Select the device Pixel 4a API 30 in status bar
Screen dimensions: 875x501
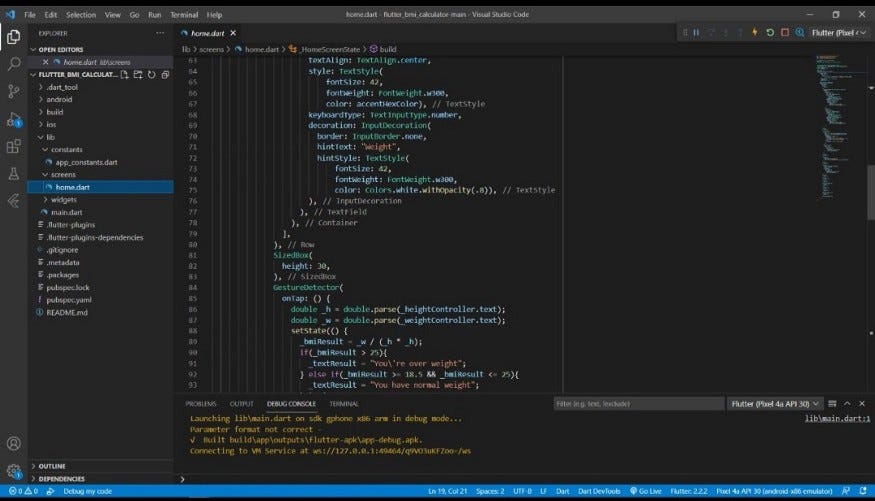pos(774,491)
